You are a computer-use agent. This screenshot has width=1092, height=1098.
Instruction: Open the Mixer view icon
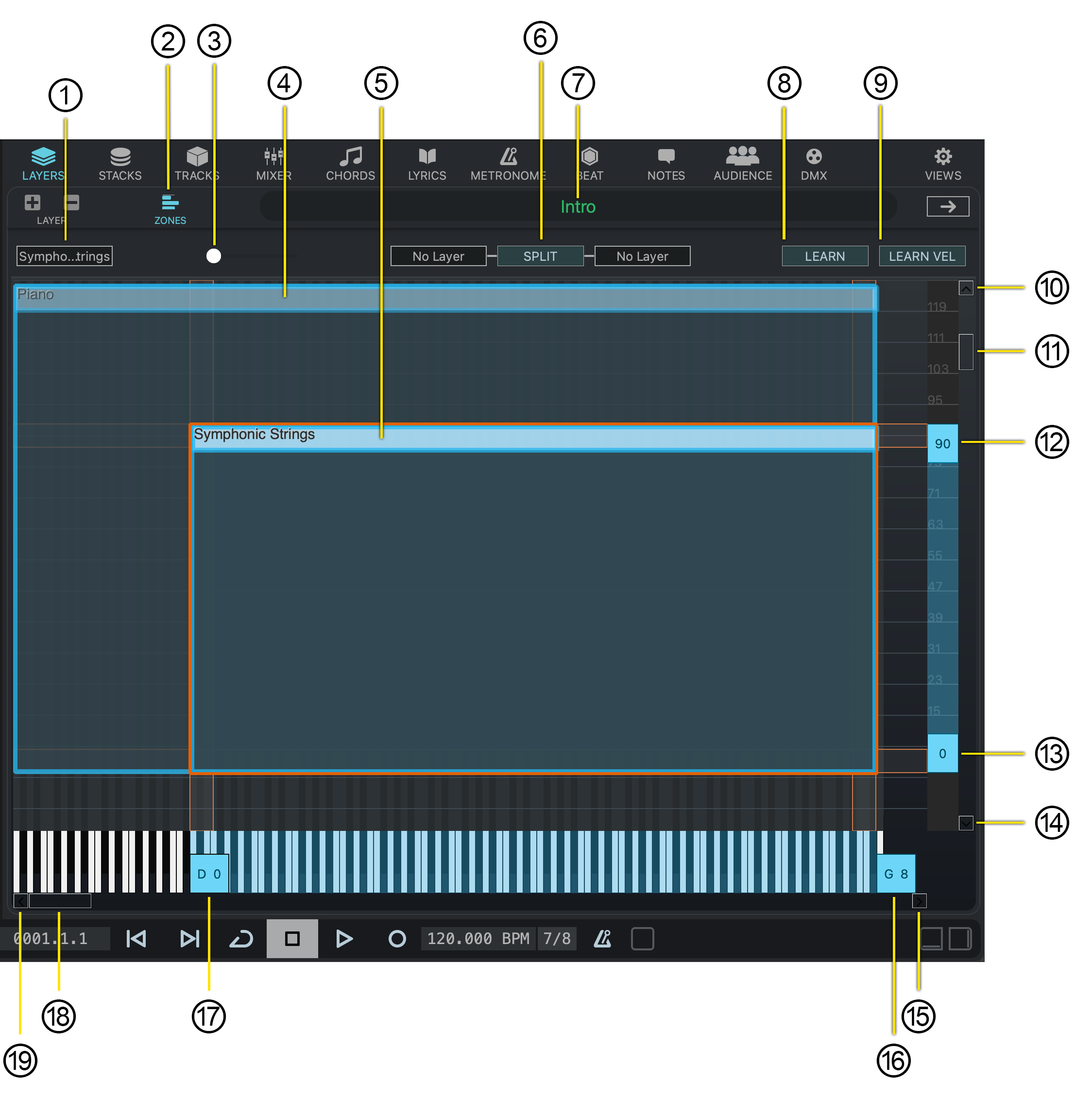(273, 157)
